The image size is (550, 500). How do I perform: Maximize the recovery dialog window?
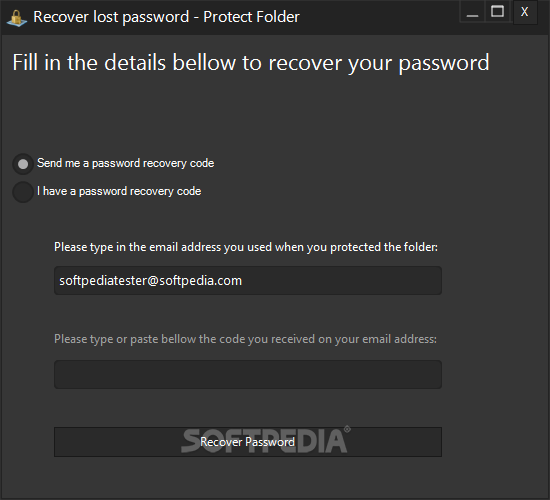point(497,12)
